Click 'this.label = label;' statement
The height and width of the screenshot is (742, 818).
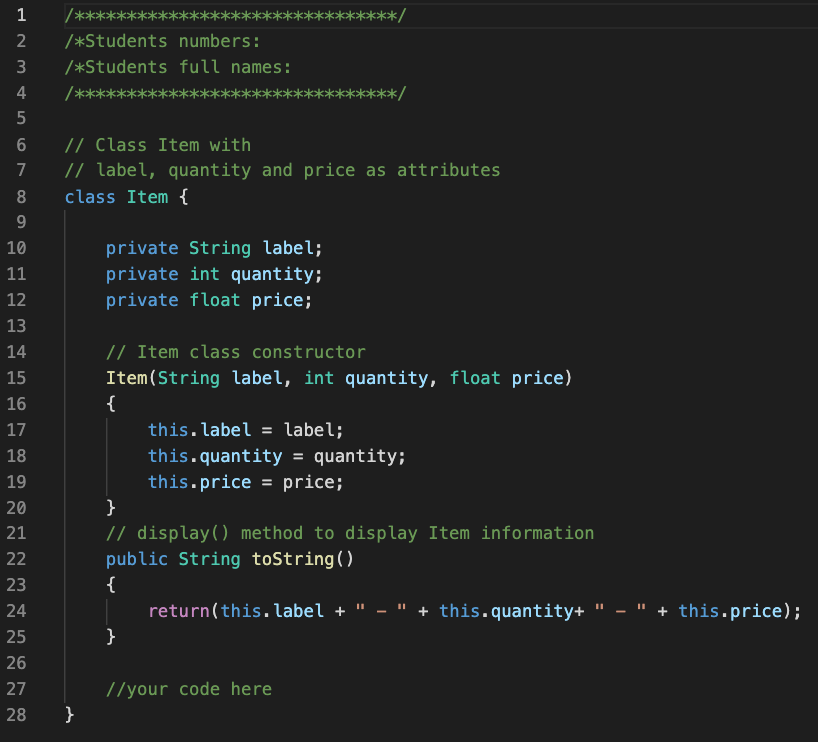245,430
